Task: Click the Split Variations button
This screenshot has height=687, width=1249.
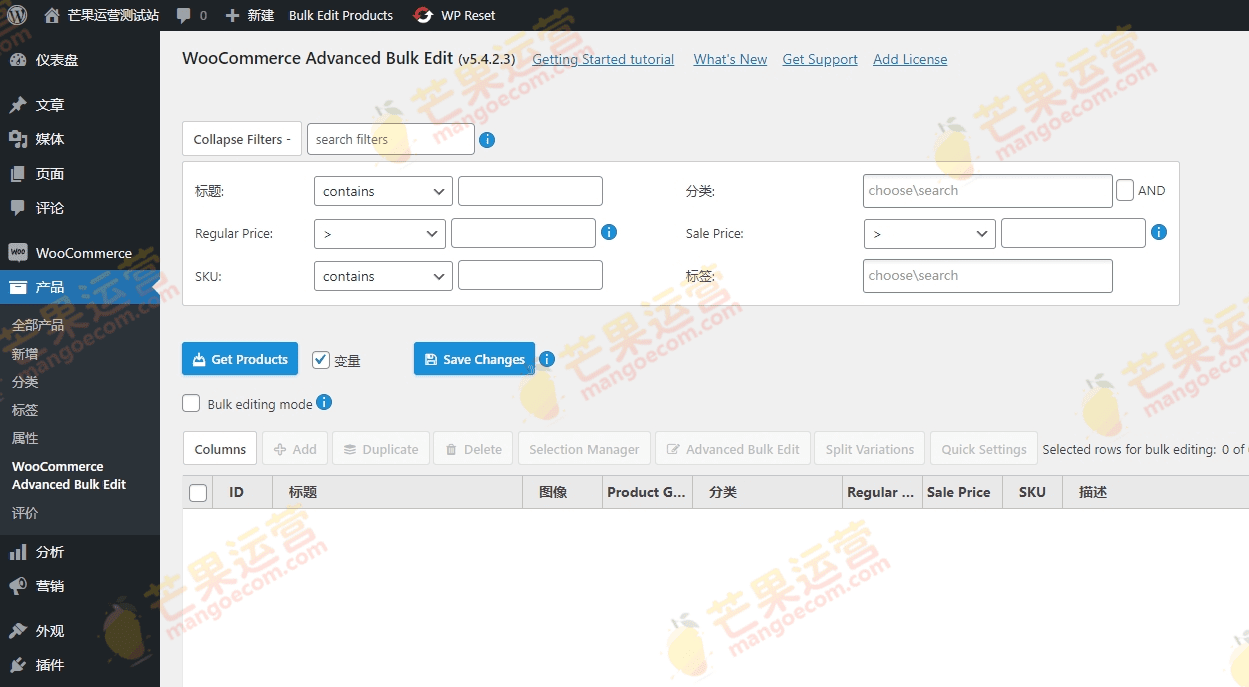Action: pyautogui.click(x=870, y=449)
